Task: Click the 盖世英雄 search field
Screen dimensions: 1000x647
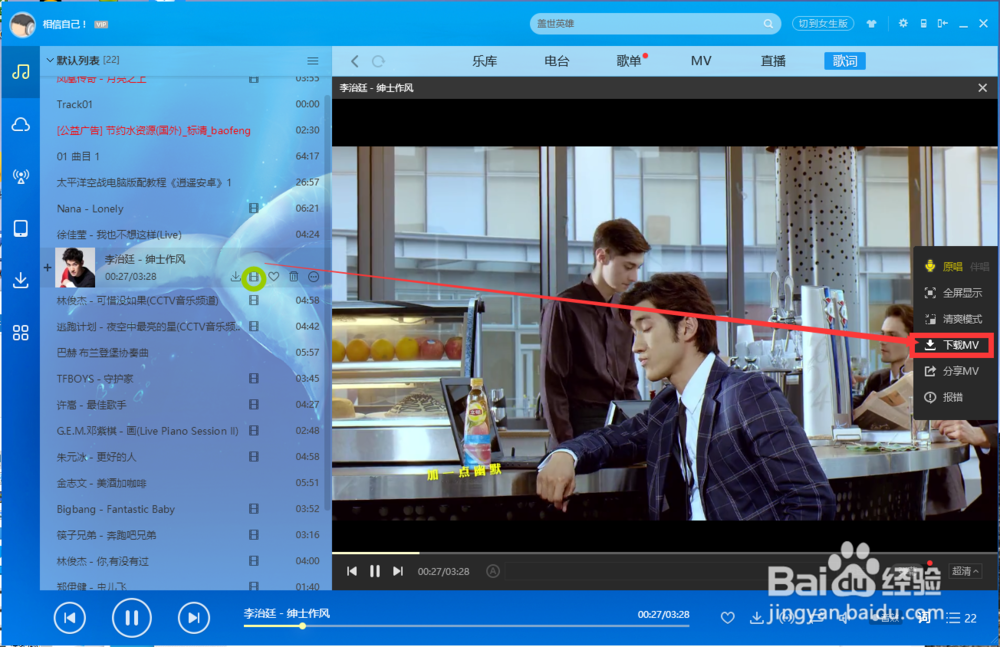Action: point(655,24)
